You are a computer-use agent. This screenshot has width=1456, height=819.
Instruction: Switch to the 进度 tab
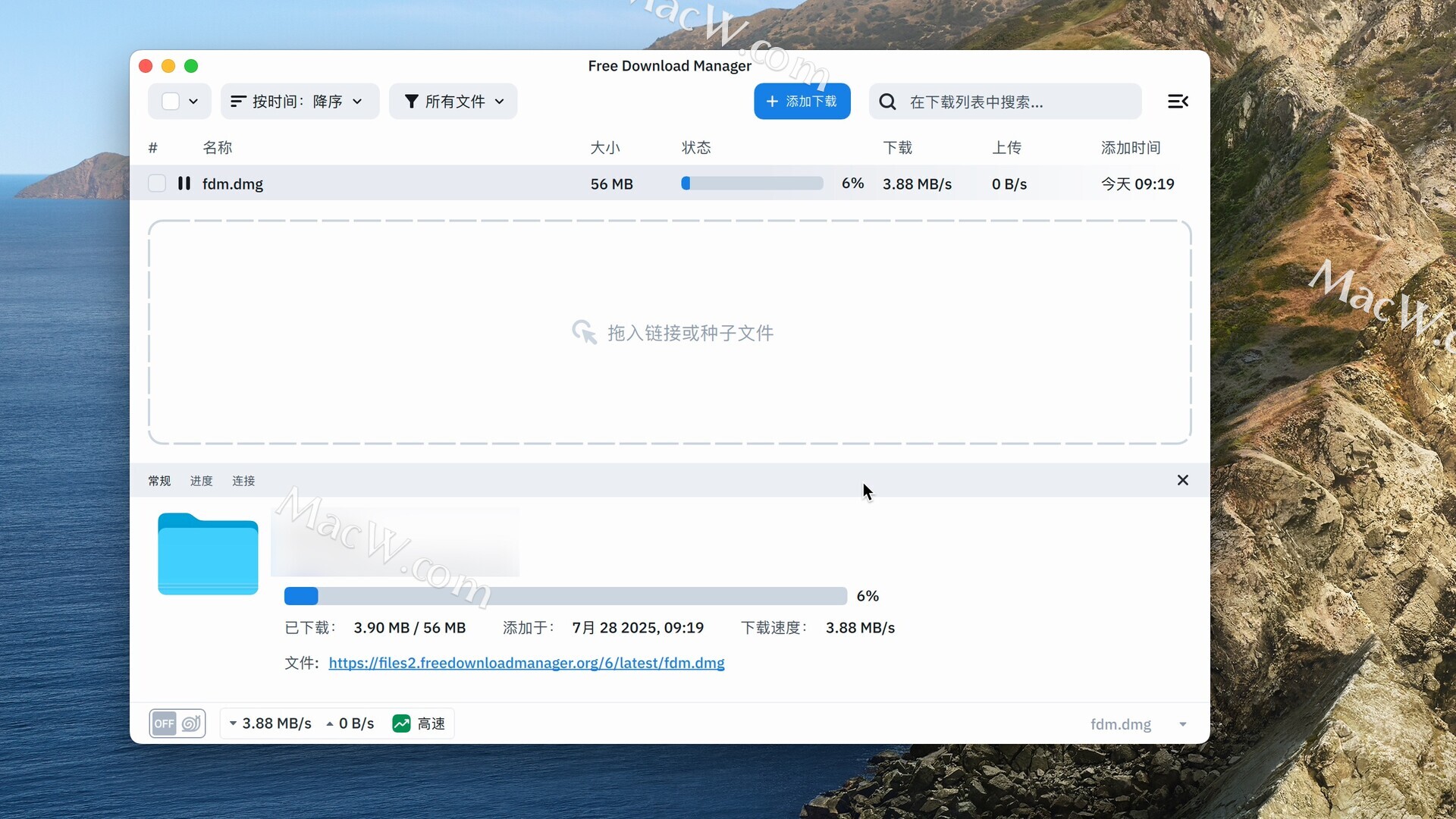201,481
